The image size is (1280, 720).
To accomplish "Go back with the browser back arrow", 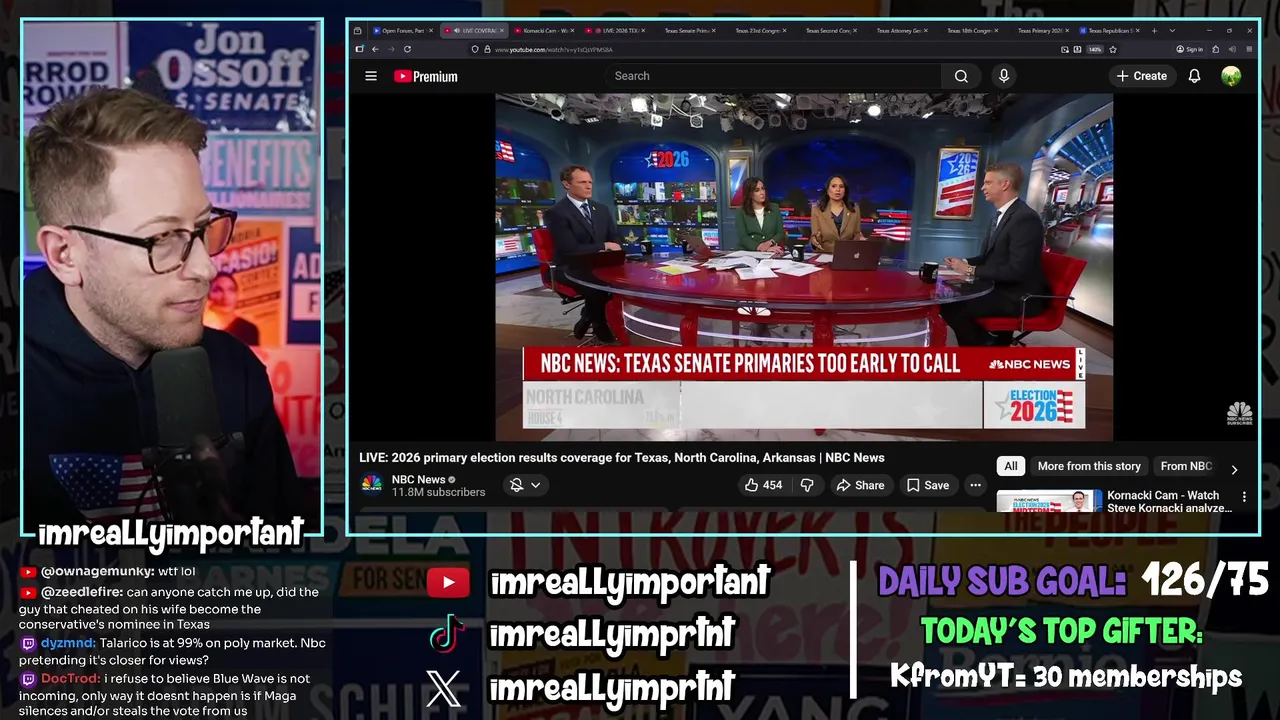I will tap(376, 49).
